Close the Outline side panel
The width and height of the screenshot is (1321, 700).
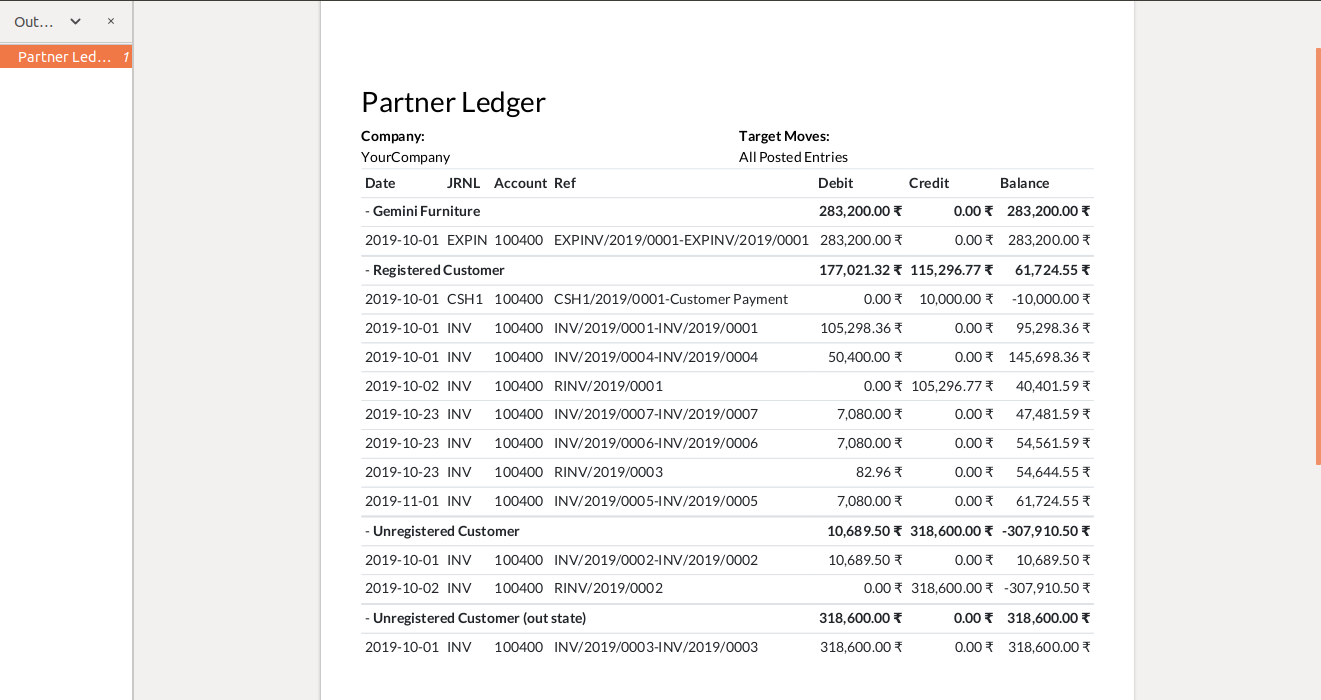point(111,21)
